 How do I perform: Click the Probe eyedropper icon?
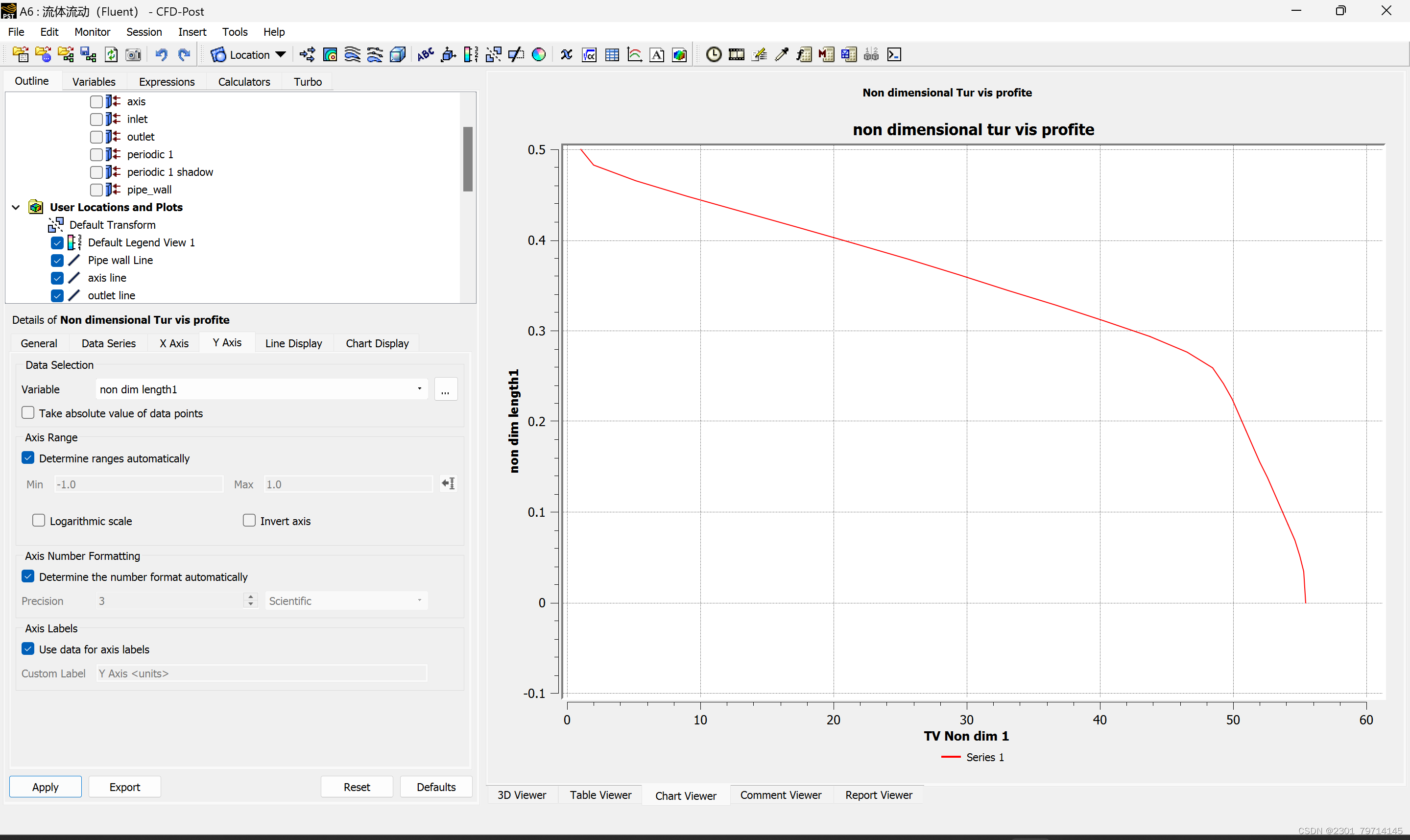click(x=781, y=55)
